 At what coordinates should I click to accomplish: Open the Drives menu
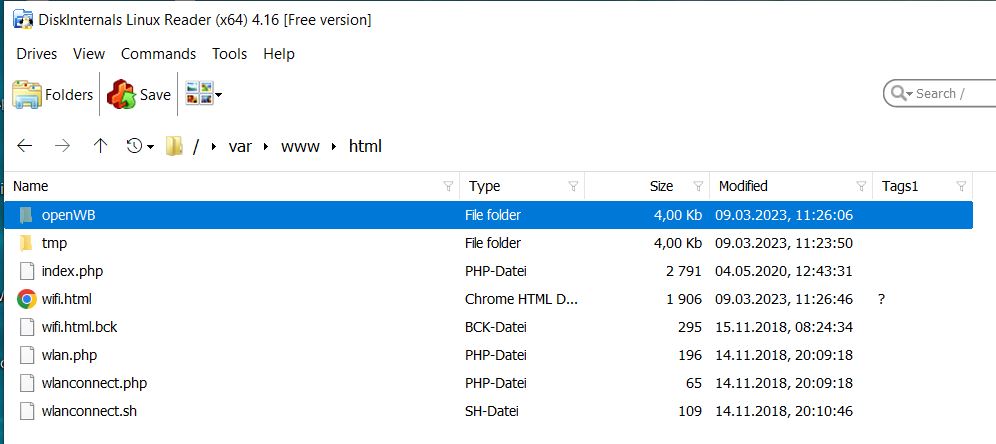pos(36,54)
